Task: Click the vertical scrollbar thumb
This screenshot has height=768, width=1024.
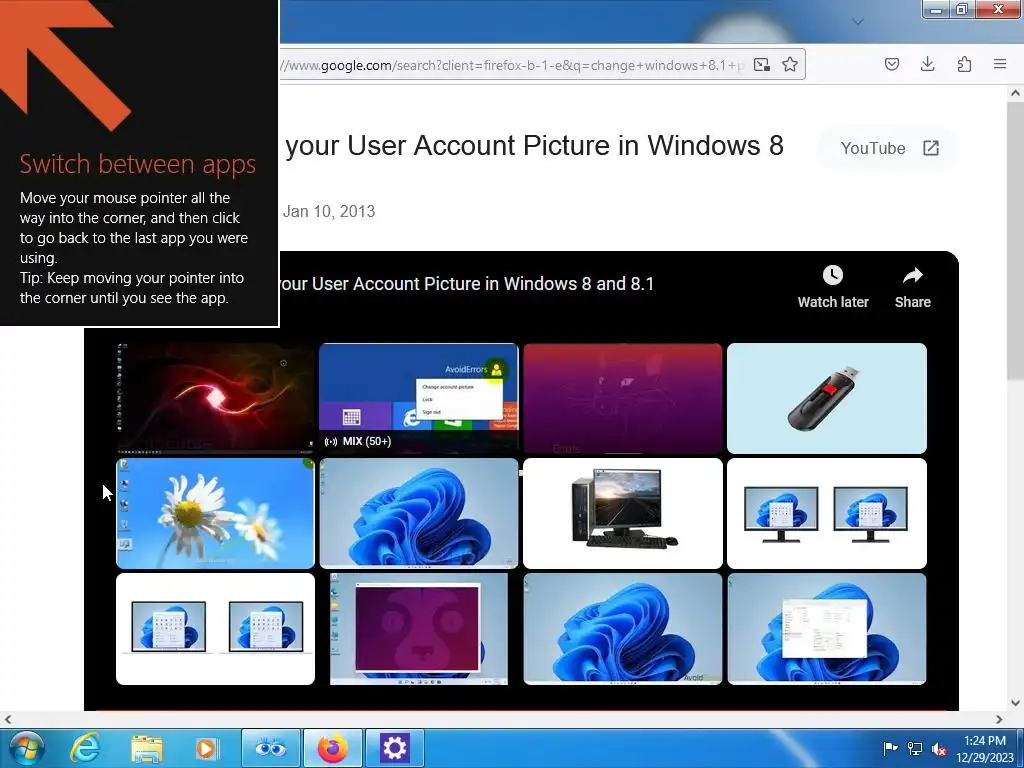Action: [x=1015, y=240]
